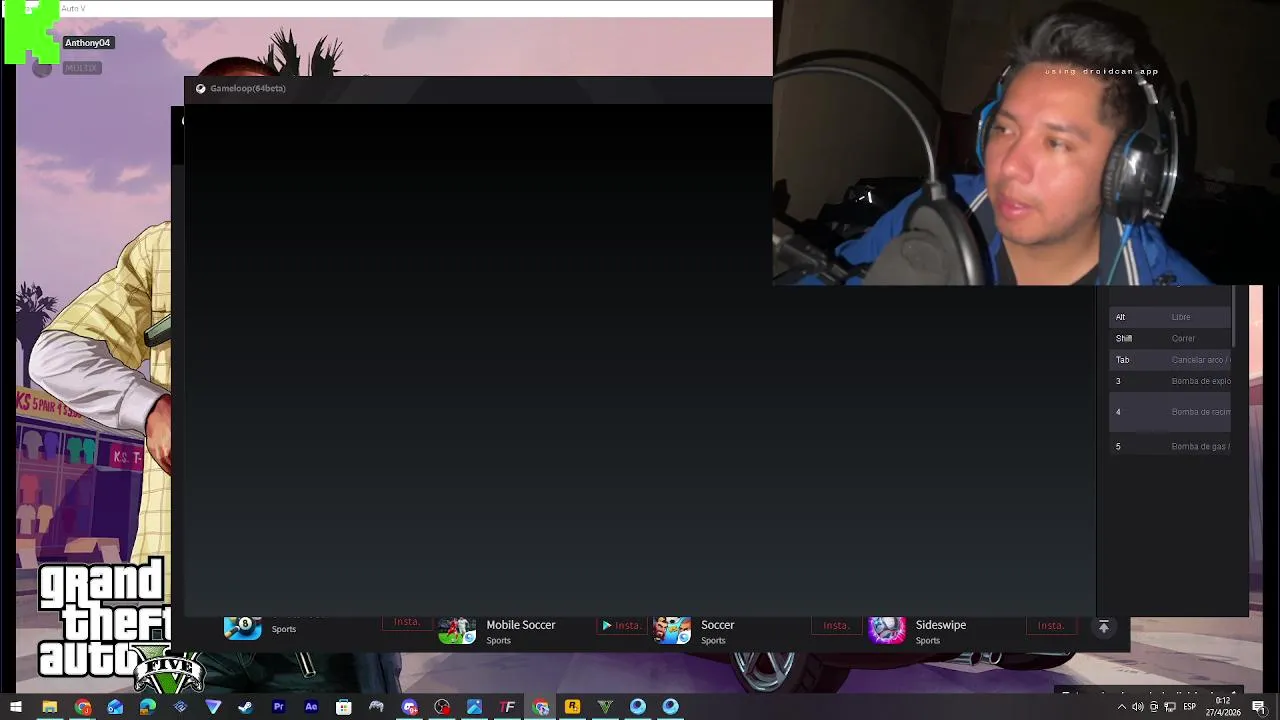Open File Explorer from the taskbar
This screenshot has height=720, width=1280.
(x=49, y=707)
